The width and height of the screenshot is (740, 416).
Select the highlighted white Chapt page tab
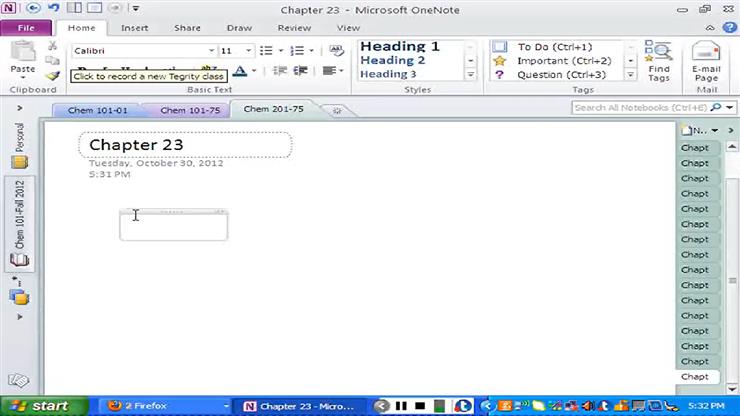(697, 377)
